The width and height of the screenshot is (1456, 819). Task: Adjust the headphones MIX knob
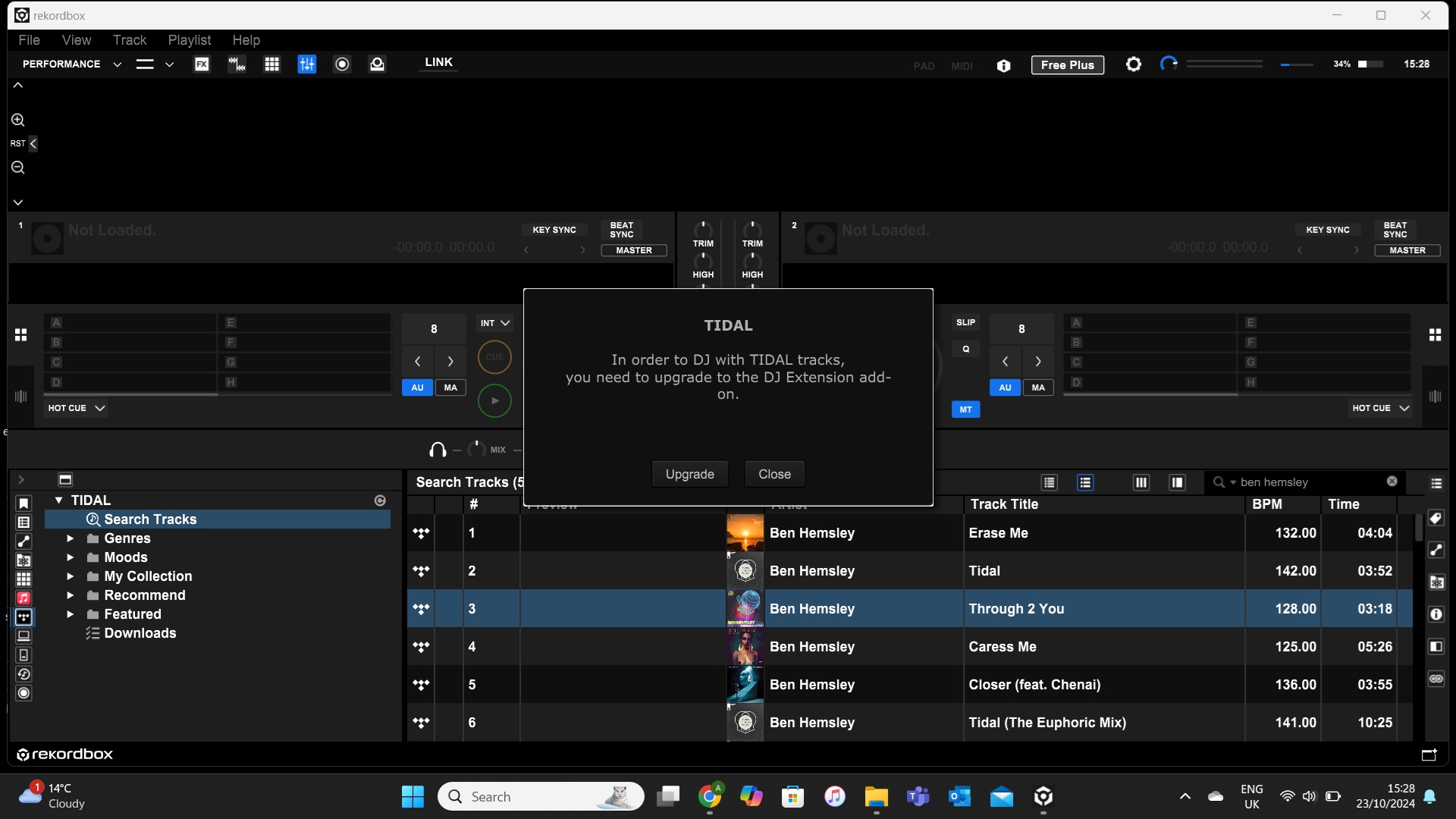(x=476, y=449)
